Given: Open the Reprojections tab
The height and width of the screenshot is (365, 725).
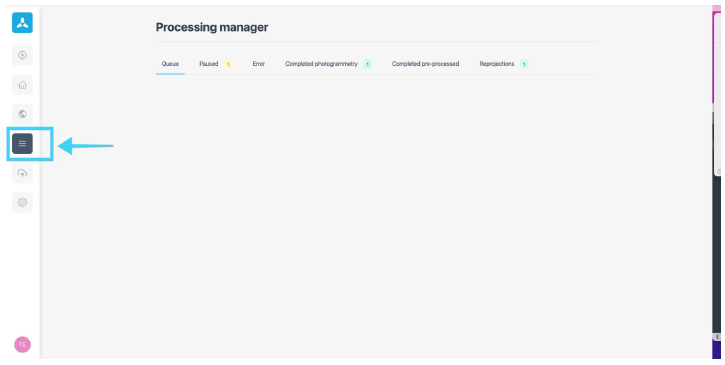Looking at the screenshot, I should click(x=497, y=64).
